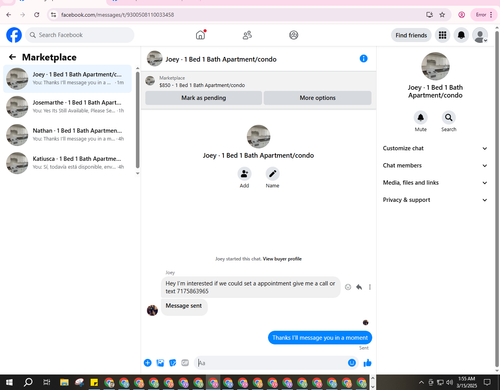Open the notifications bell in the top bar
500x390 pixels.
click(461, 35)
